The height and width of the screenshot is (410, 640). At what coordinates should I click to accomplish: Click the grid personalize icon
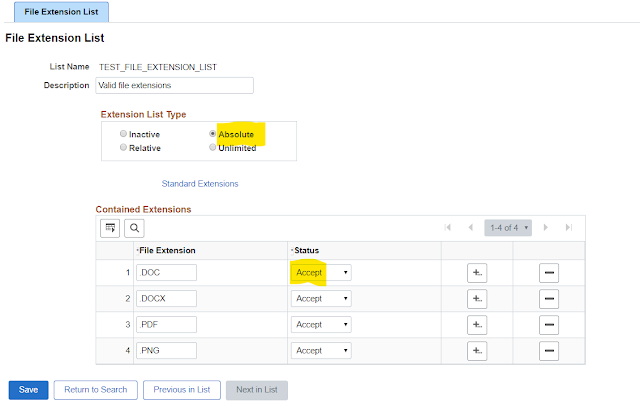110,228
